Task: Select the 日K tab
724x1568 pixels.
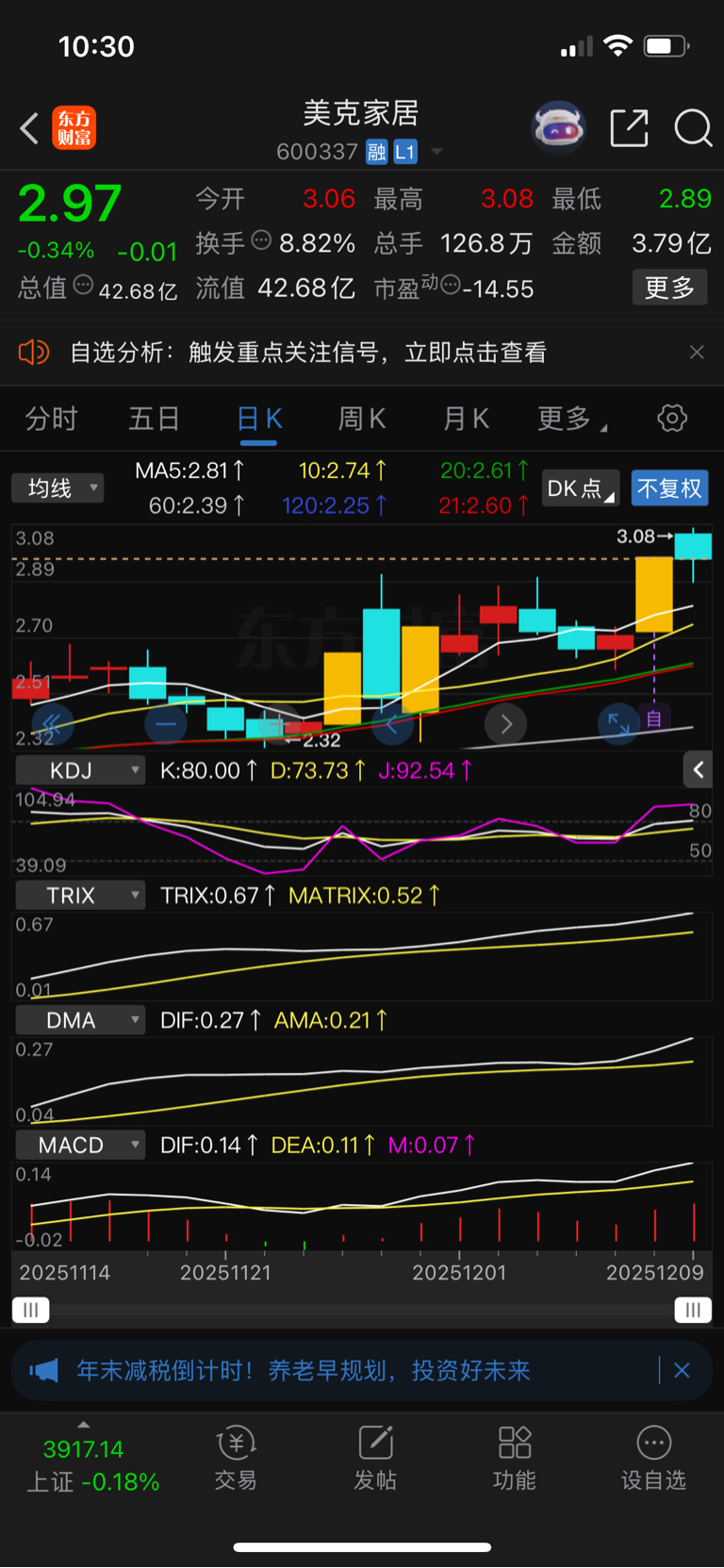Action: click(259, 419)
